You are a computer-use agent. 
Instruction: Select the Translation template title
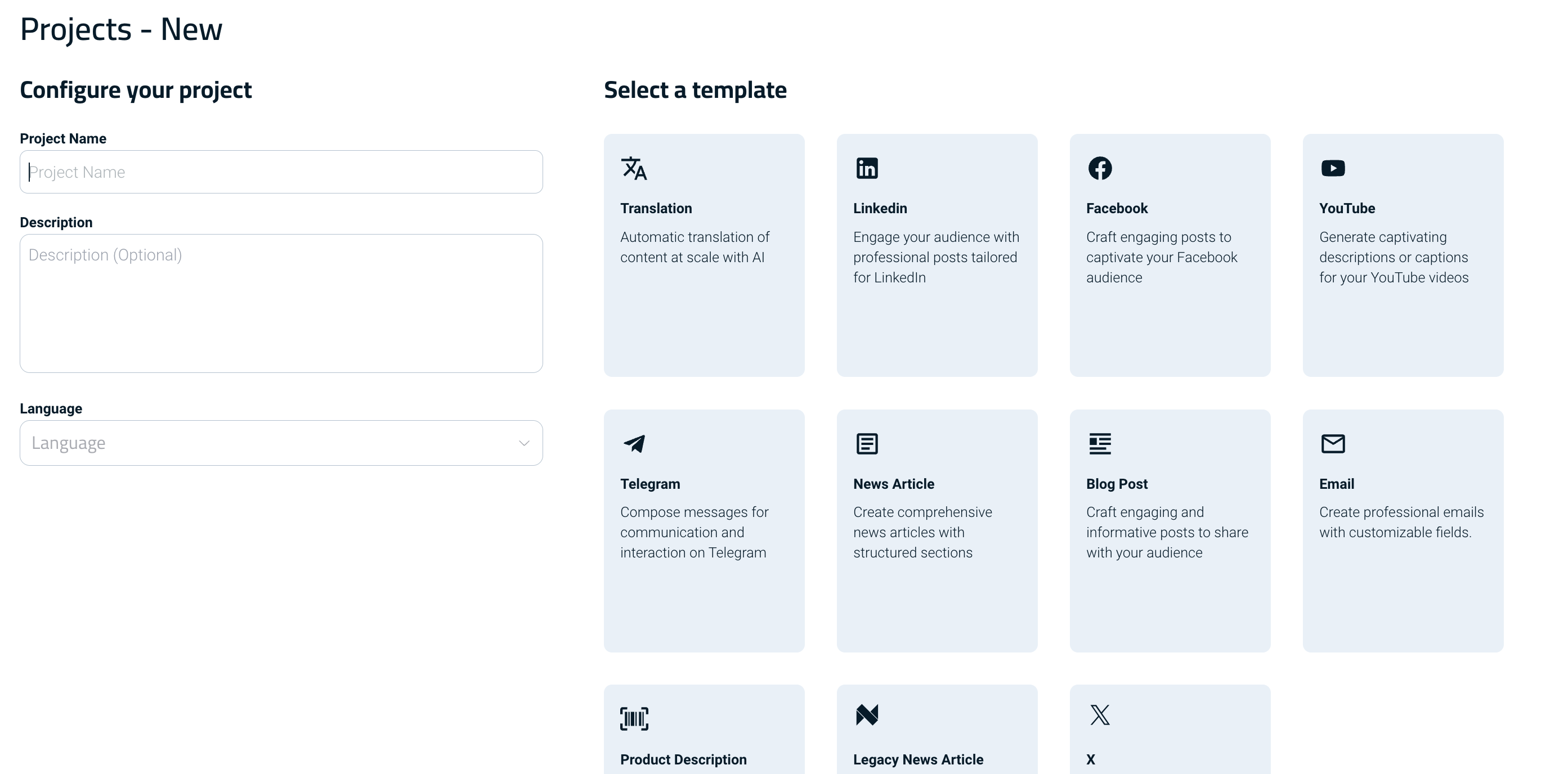(x=656, y=208)
